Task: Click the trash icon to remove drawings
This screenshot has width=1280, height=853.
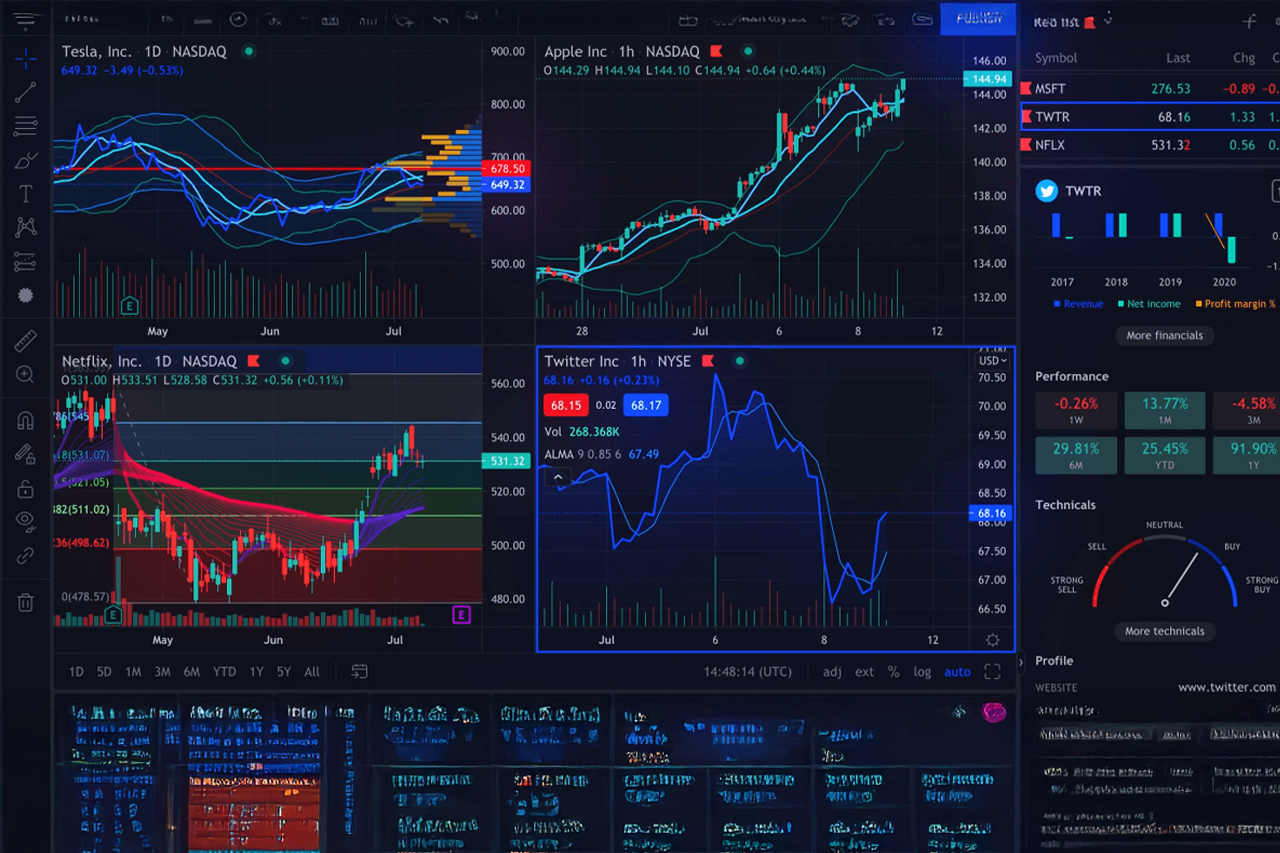Action: (26, 602)
